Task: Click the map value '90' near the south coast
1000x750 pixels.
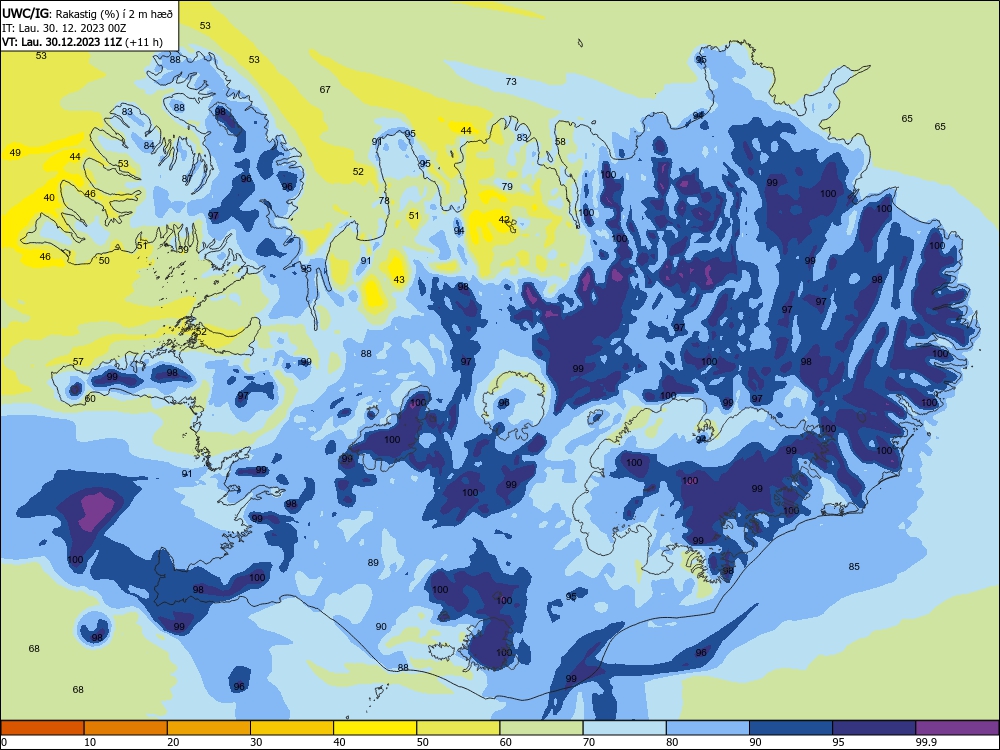Action: [381, 627]
